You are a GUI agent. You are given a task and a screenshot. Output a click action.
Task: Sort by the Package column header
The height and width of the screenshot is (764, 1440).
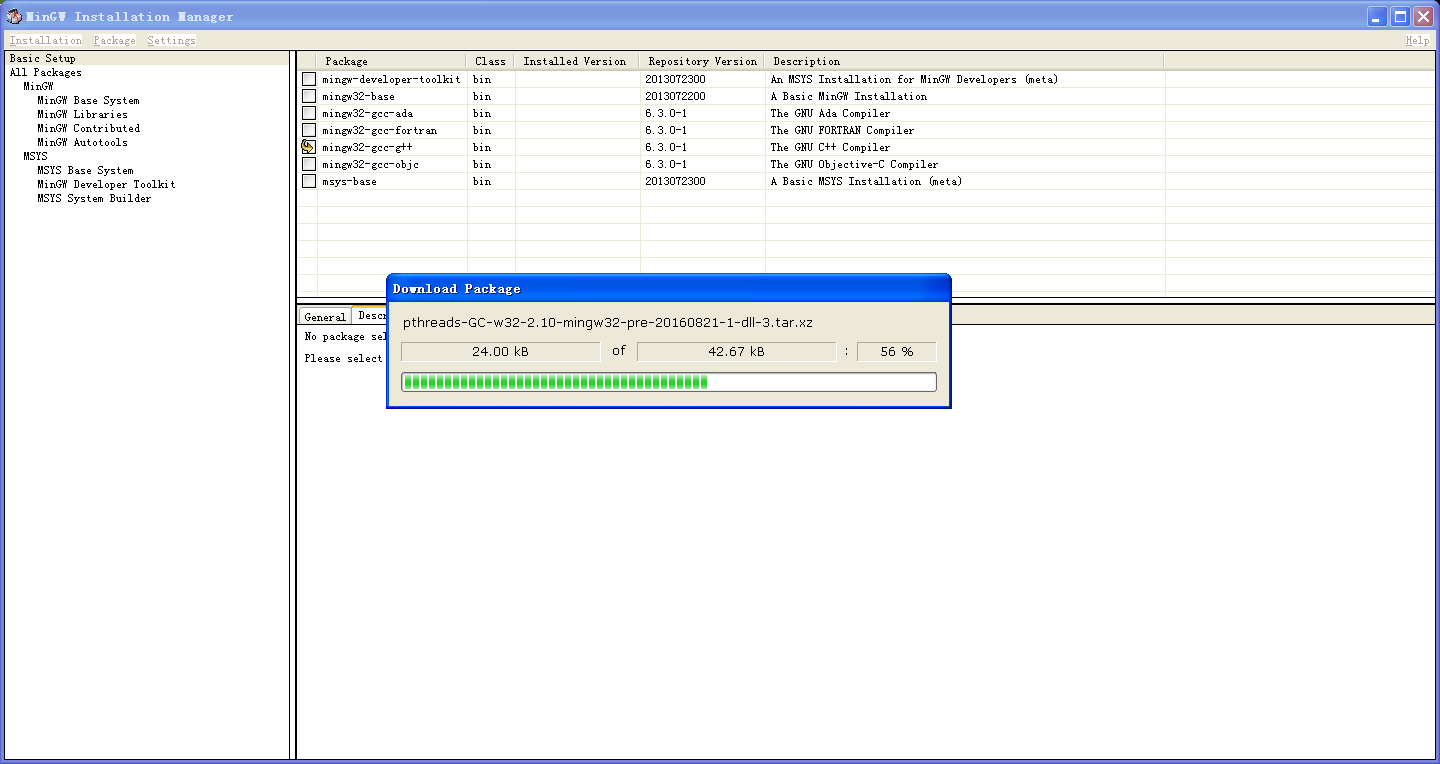pyautogui.click(x=391, y=61)
